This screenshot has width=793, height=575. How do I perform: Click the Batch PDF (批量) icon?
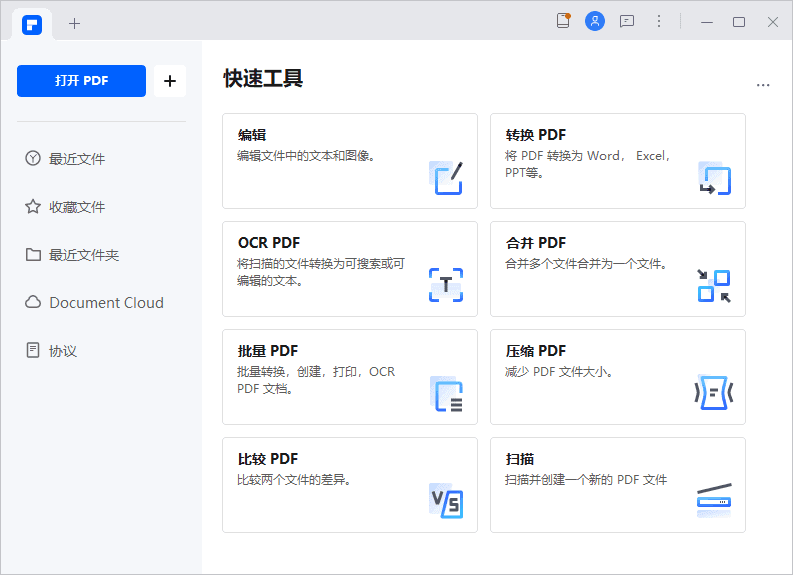tap(446, 394)
